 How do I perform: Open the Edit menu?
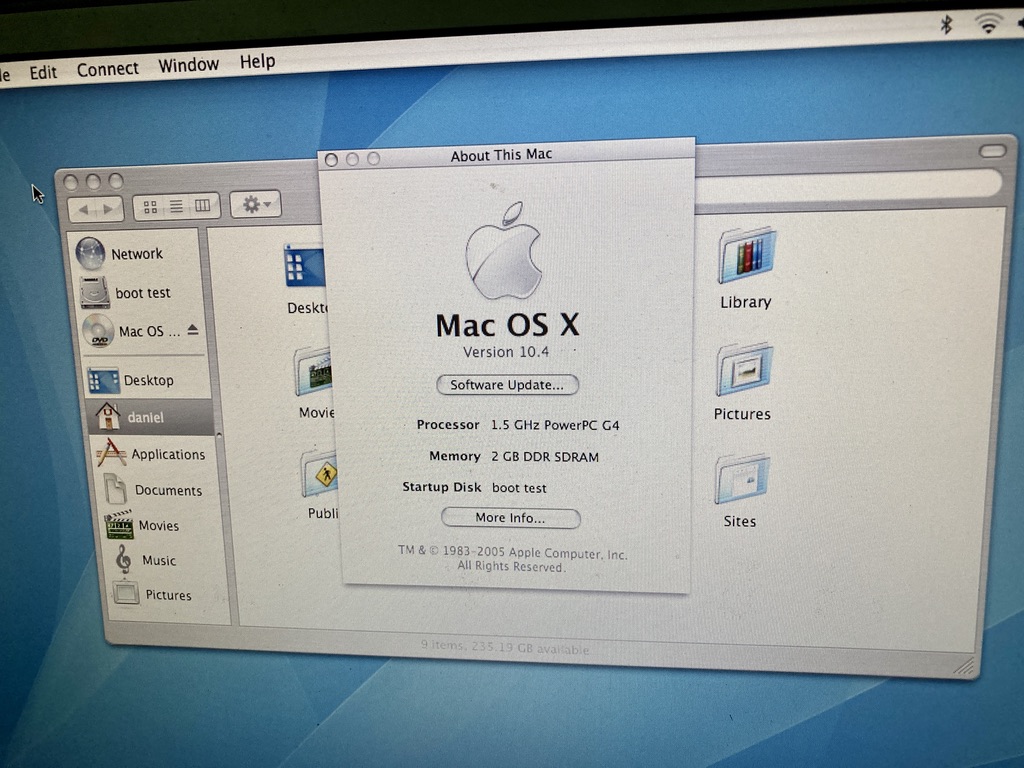click(x=43, y=72)
